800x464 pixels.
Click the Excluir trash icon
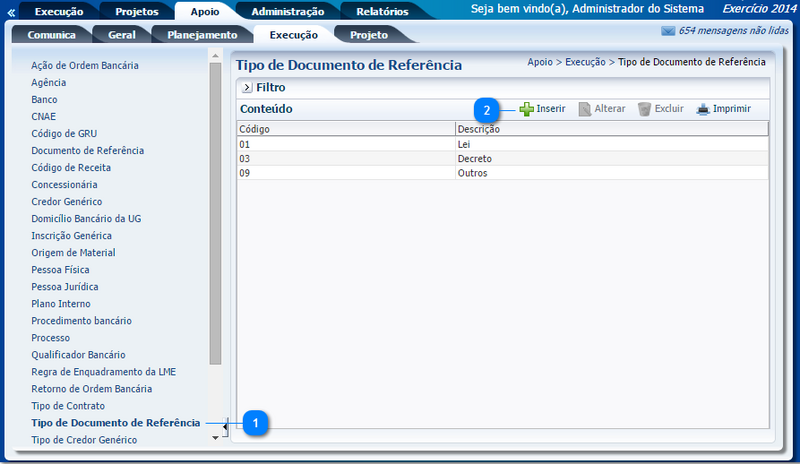point(645,108)
